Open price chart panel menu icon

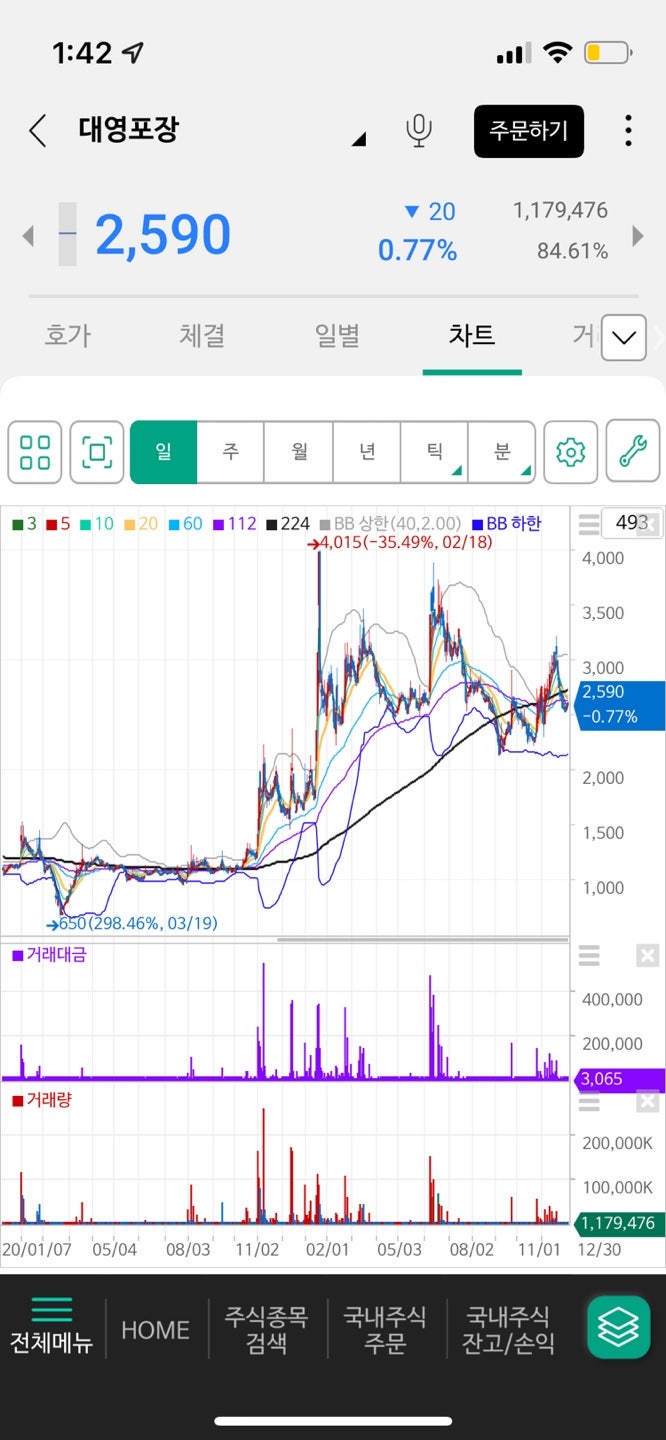point(590,523)
